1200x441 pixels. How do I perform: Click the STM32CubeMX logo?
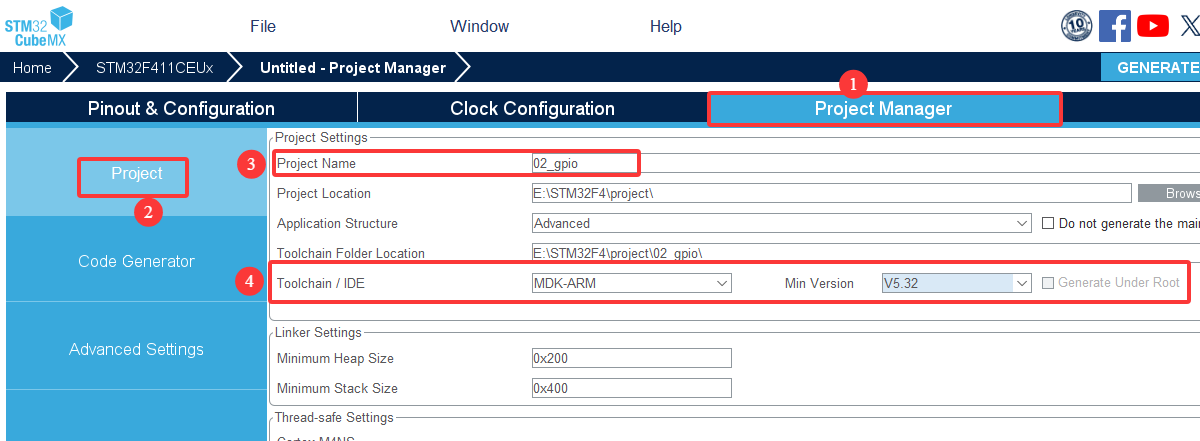[38, 25]
